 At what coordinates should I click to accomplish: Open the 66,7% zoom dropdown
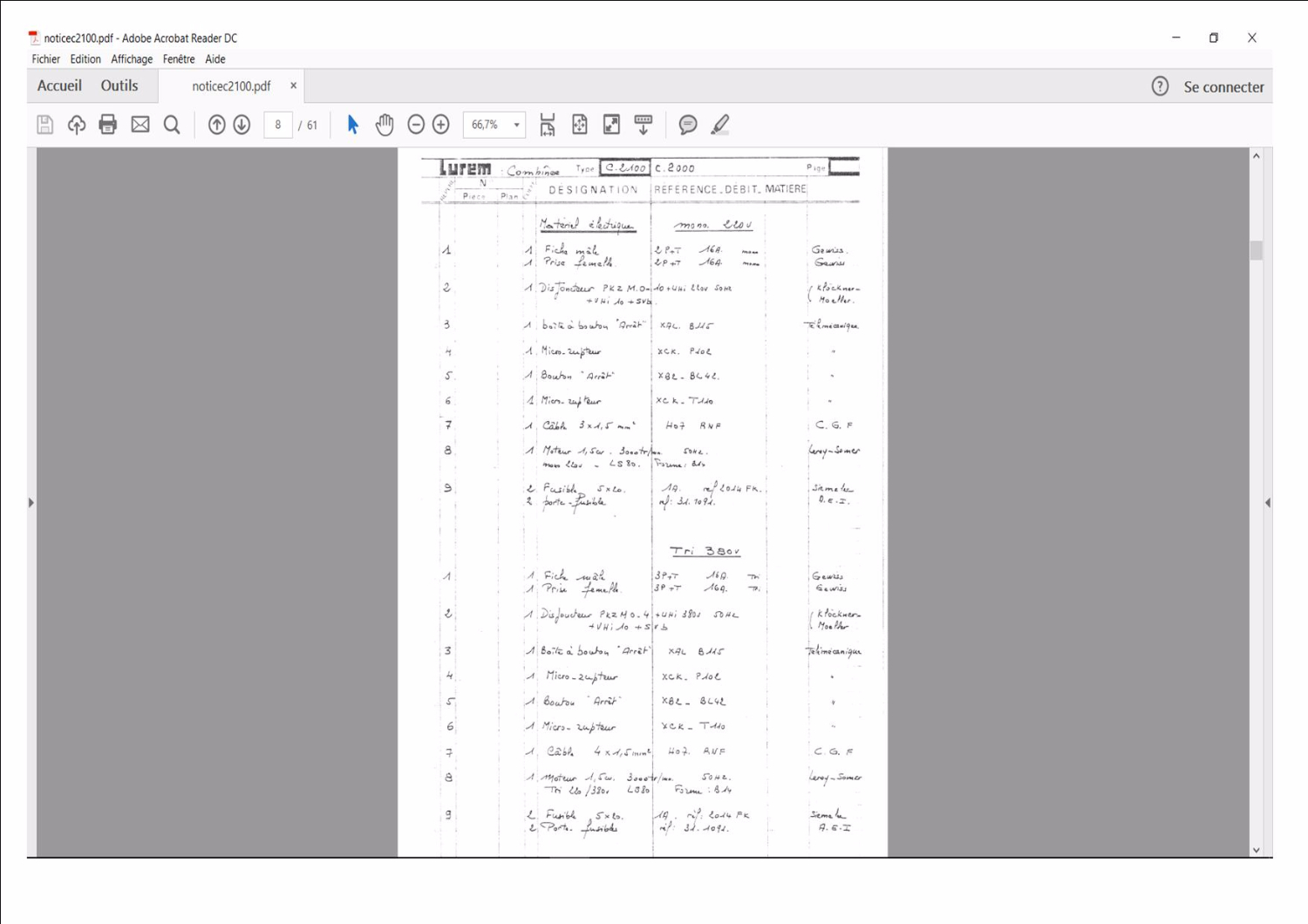(x=516, y=125)
